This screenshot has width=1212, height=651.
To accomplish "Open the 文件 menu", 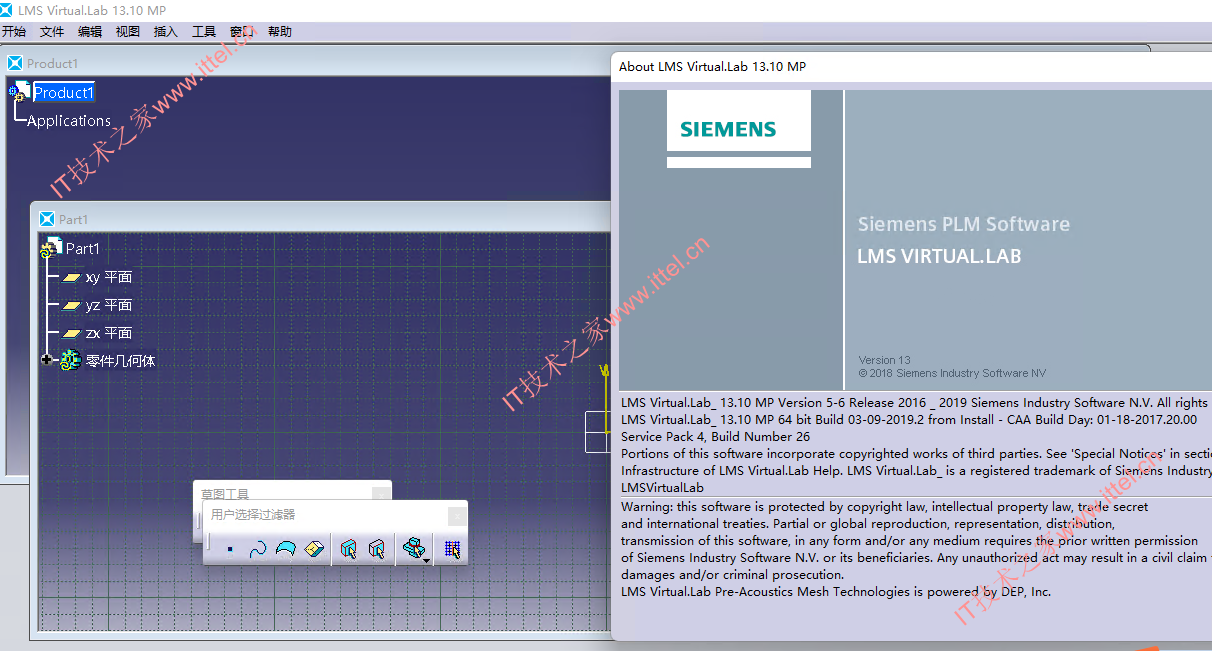I will (x=52, y=32).
